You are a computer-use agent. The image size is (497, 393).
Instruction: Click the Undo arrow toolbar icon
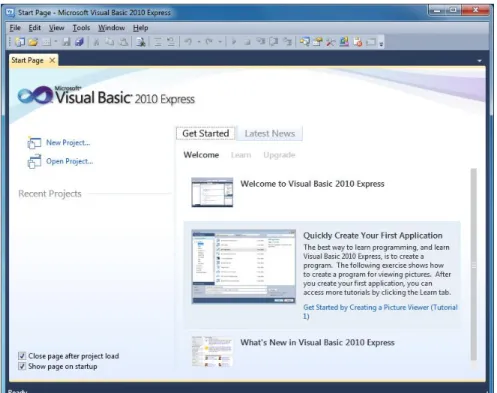click(x=188, y=42)
